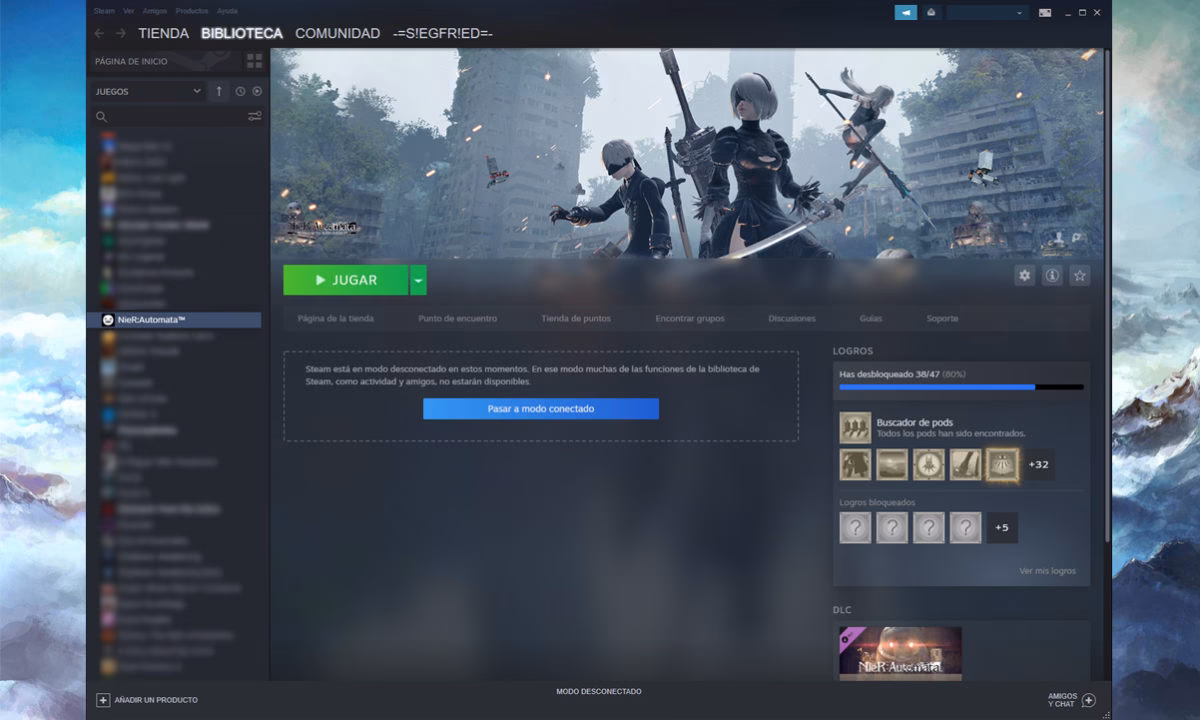Enter Big Picture mode via top-right icon
This screenshot has height=720, width=1200.
[x=1045, y=13]
